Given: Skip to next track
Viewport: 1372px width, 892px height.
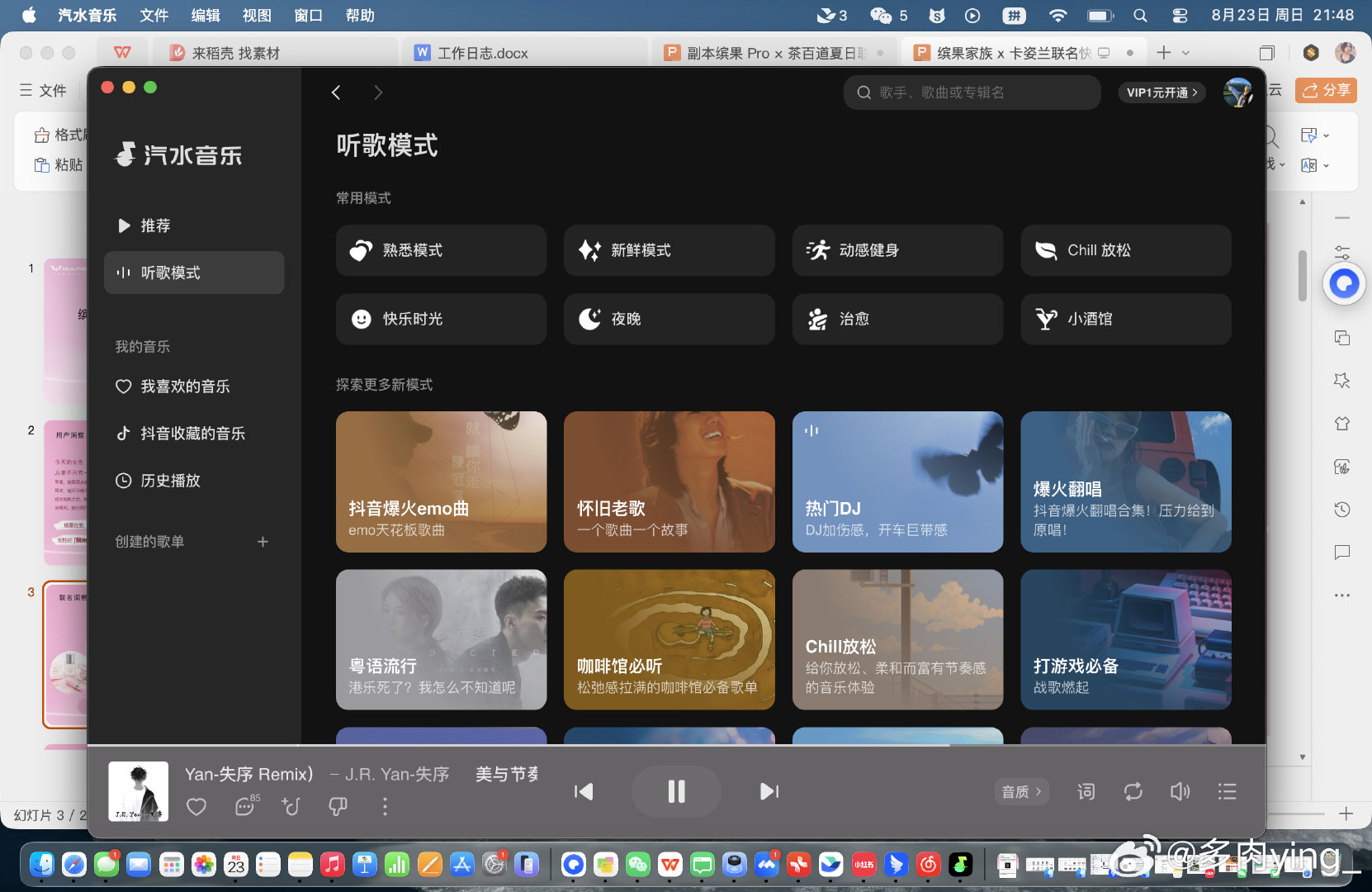Looking at the screenshot, I should tap(769, 791).
